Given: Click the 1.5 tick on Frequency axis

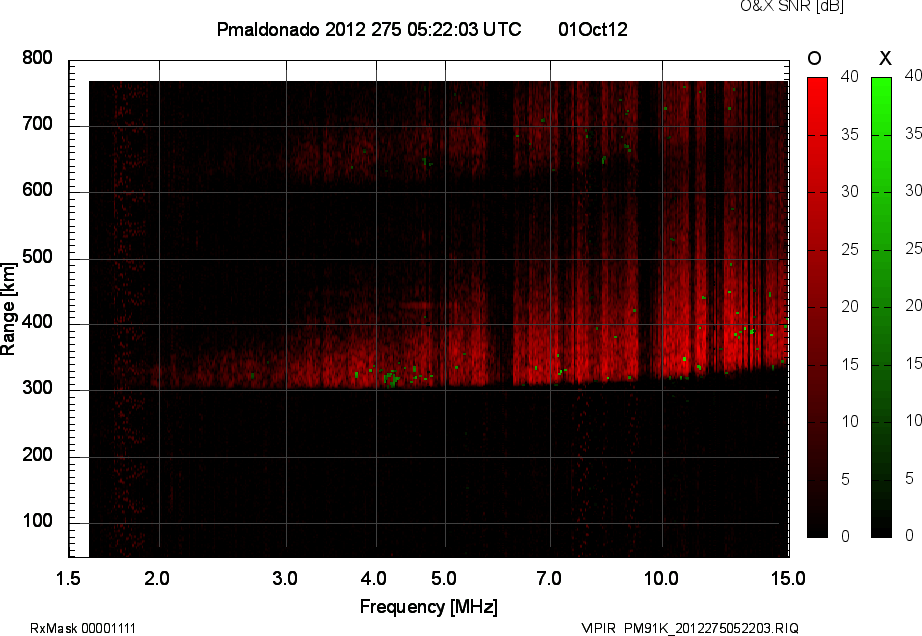Looking at the screenshot, I should tap(68, 578).
